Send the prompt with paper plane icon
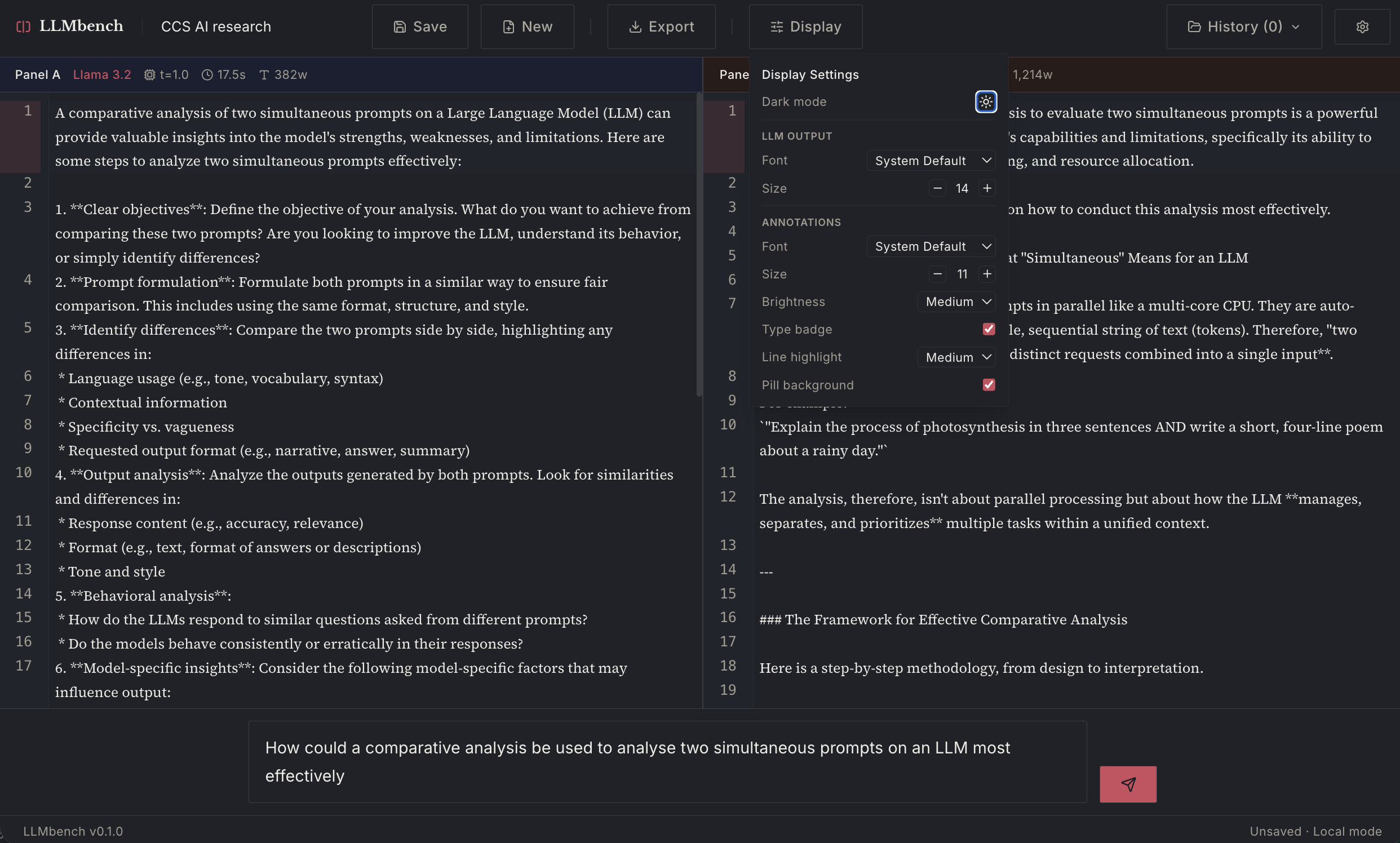This screenshot has width=1400, height=843. point(1127,784)
